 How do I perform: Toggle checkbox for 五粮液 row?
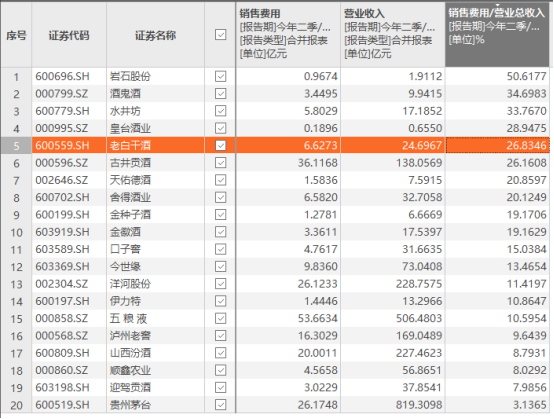(220, 318)
